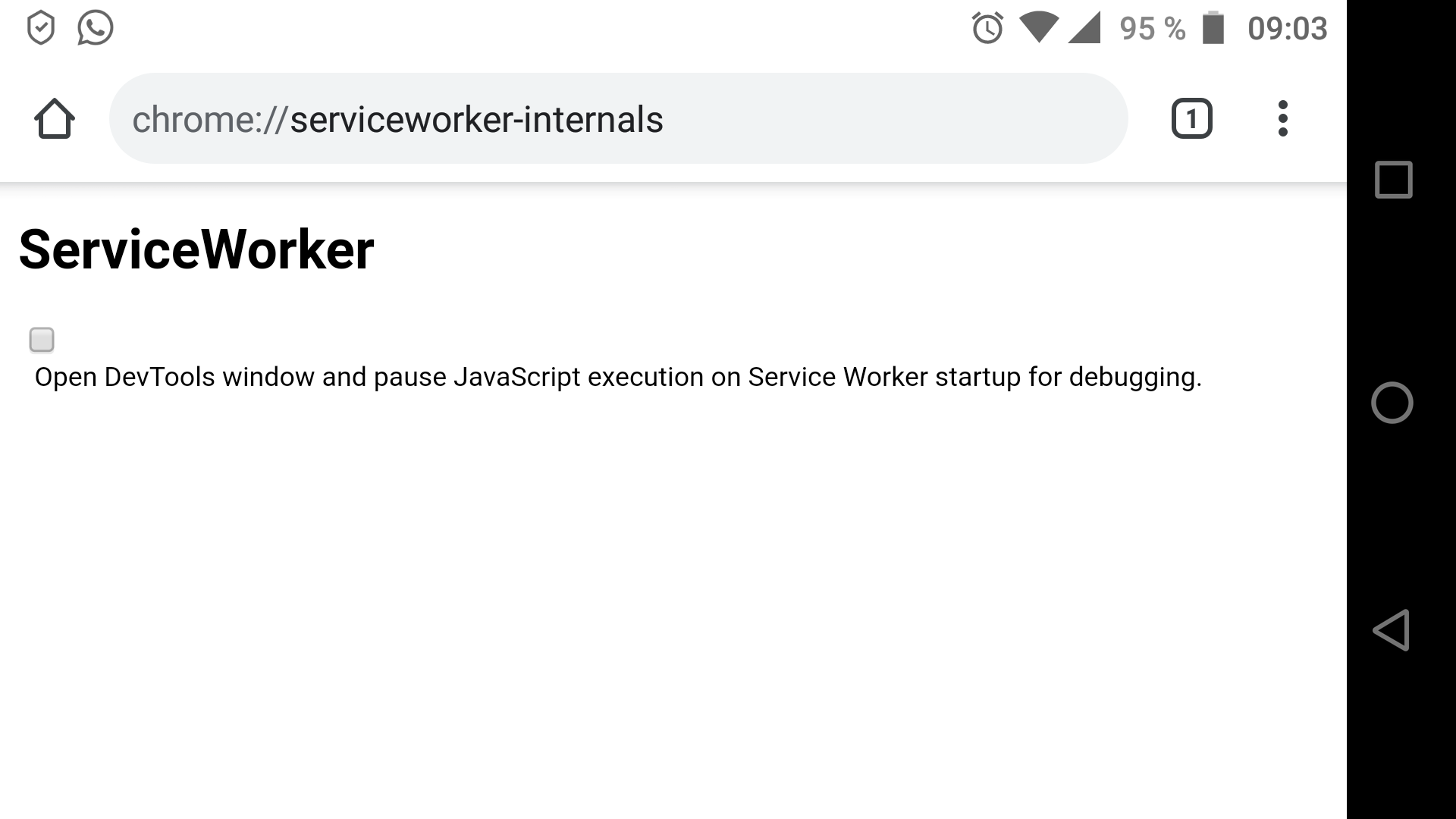Click the chrome://serviceworker-internals address bar
This screenshot has width=1456, height=819.
tap(618, 119)
